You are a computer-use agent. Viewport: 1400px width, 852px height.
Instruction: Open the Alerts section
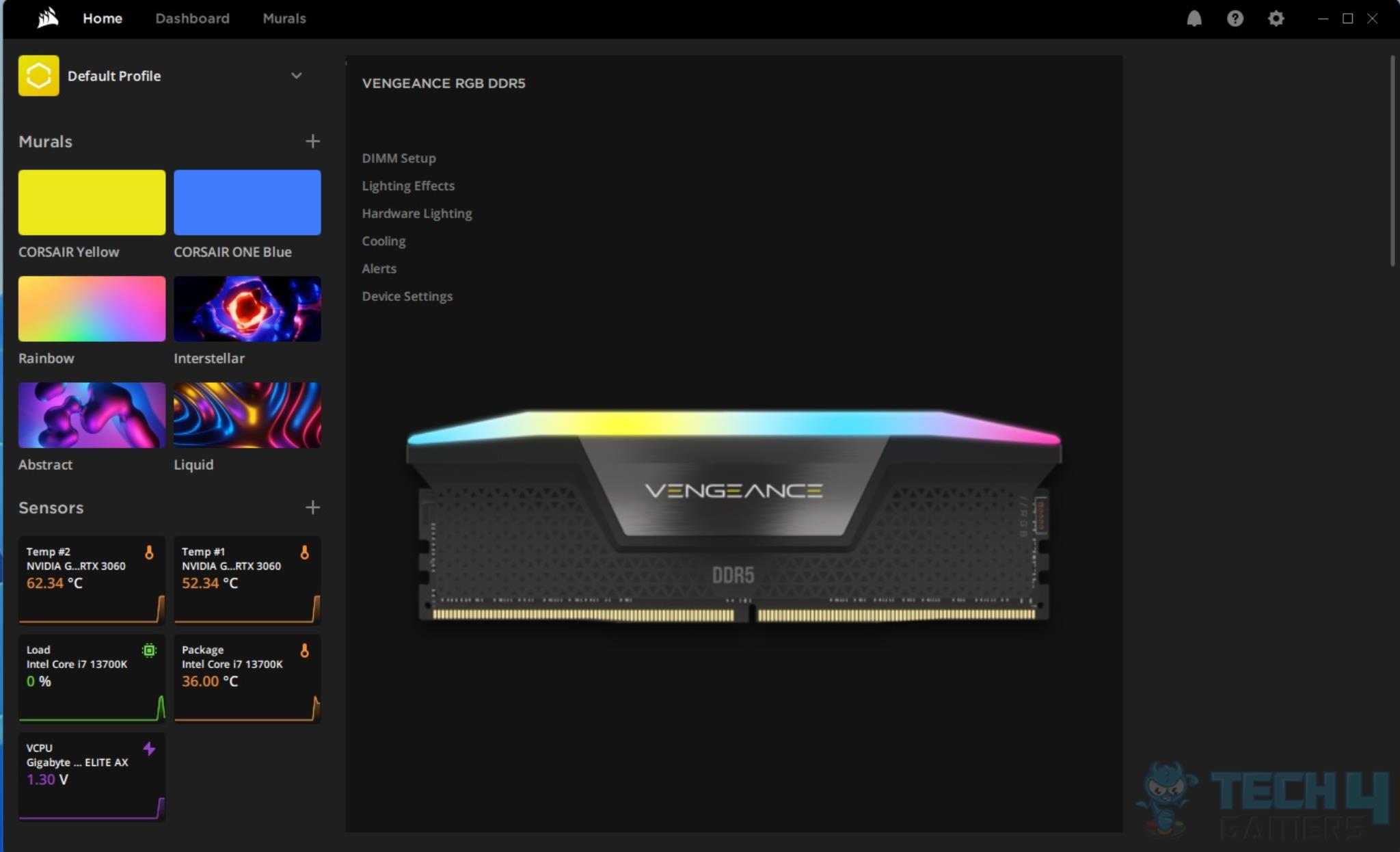(379, 269)
